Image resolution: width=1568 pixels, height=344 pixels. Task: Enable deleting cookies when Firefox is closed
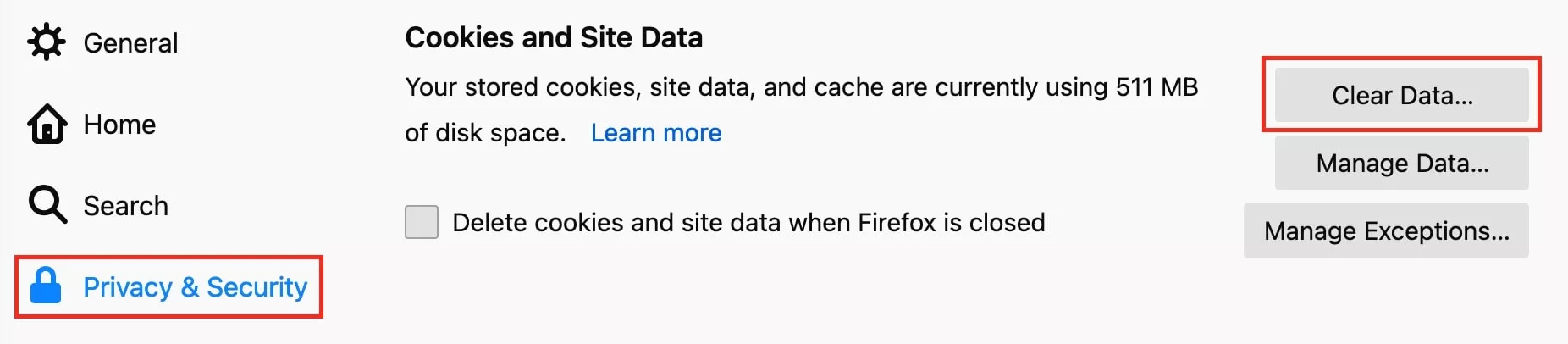[x=422, y=222]
